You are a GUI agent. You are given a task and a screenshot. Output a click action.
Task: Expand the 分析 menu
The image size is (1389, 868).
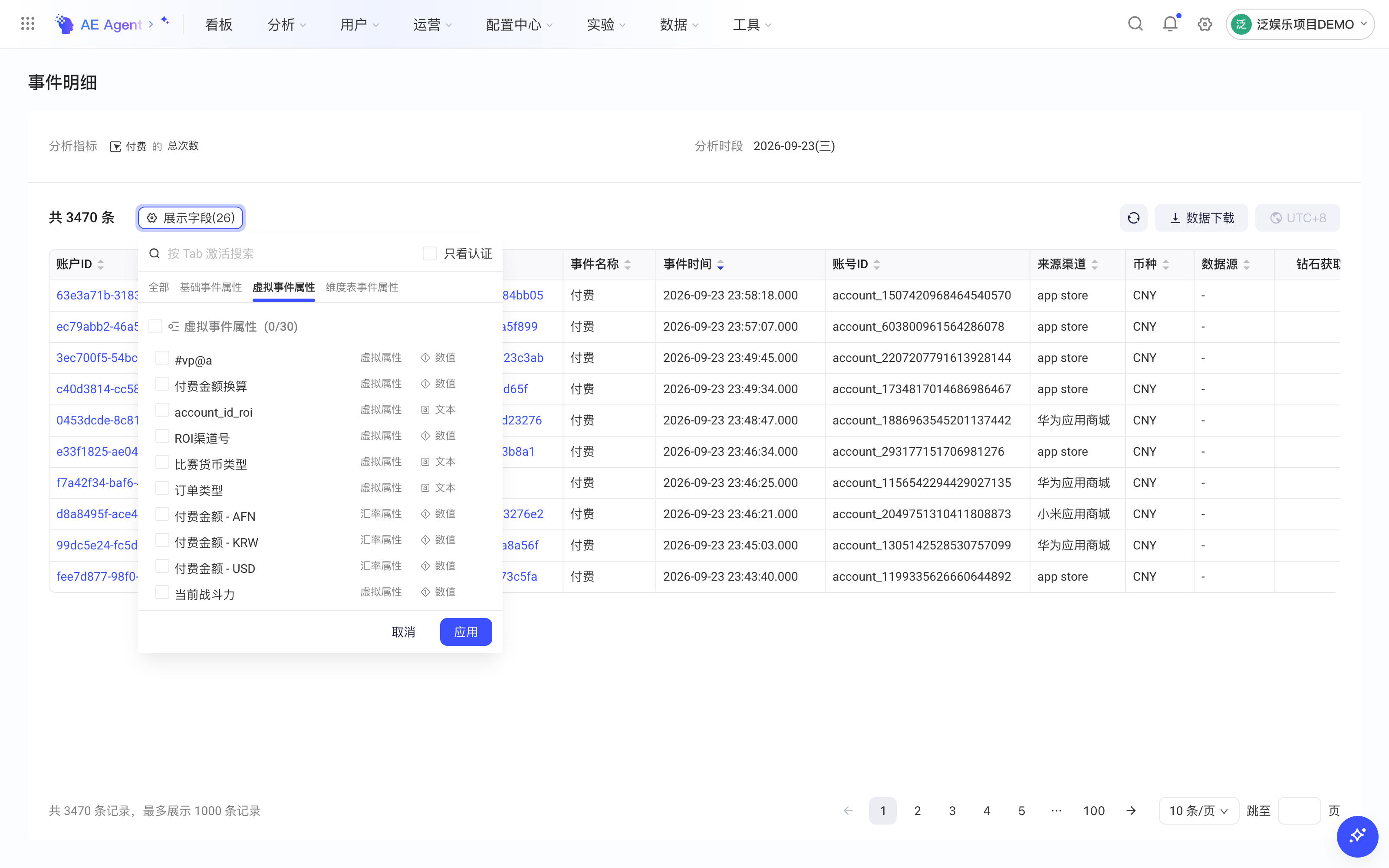pyautogui.click(x=287, y=24)
